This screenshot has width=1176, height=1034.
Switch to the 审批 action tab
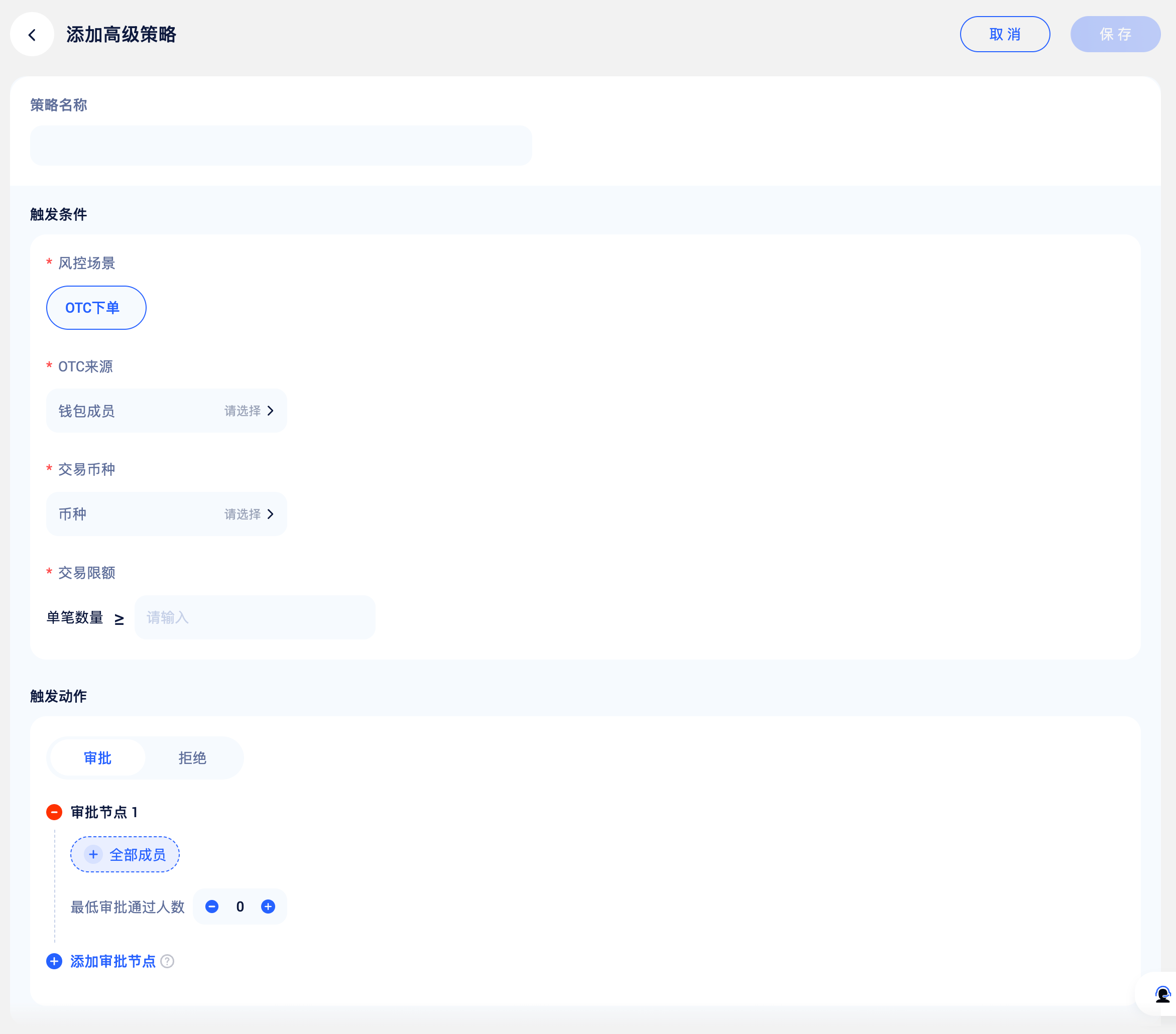[98, 757]
